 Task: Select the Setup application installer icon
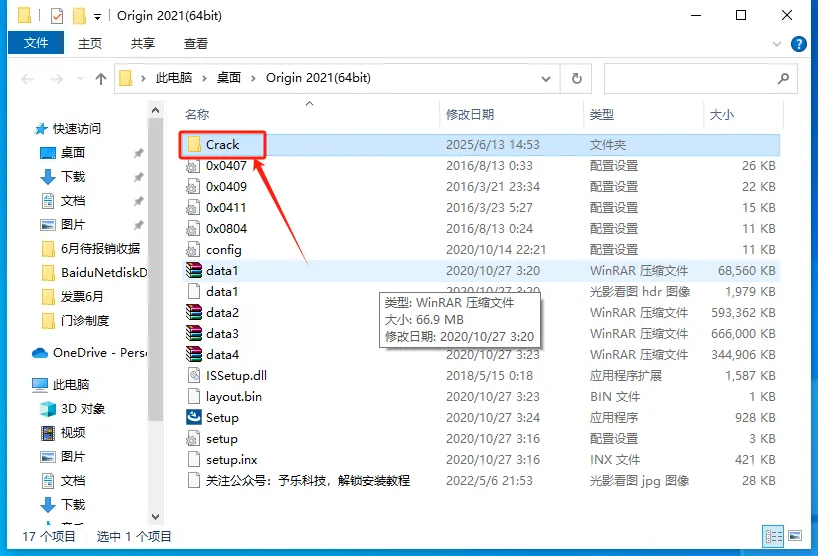[194, 417]
